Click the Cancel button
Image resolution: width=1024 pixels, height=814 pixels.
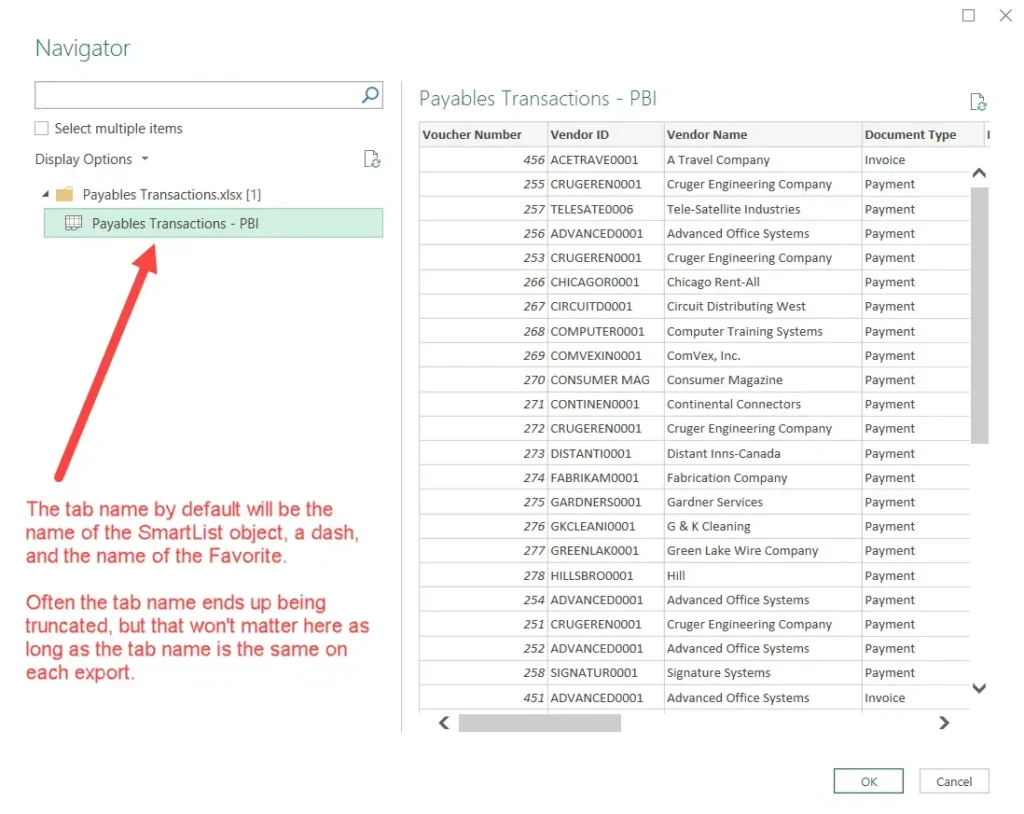click(953, 781)
